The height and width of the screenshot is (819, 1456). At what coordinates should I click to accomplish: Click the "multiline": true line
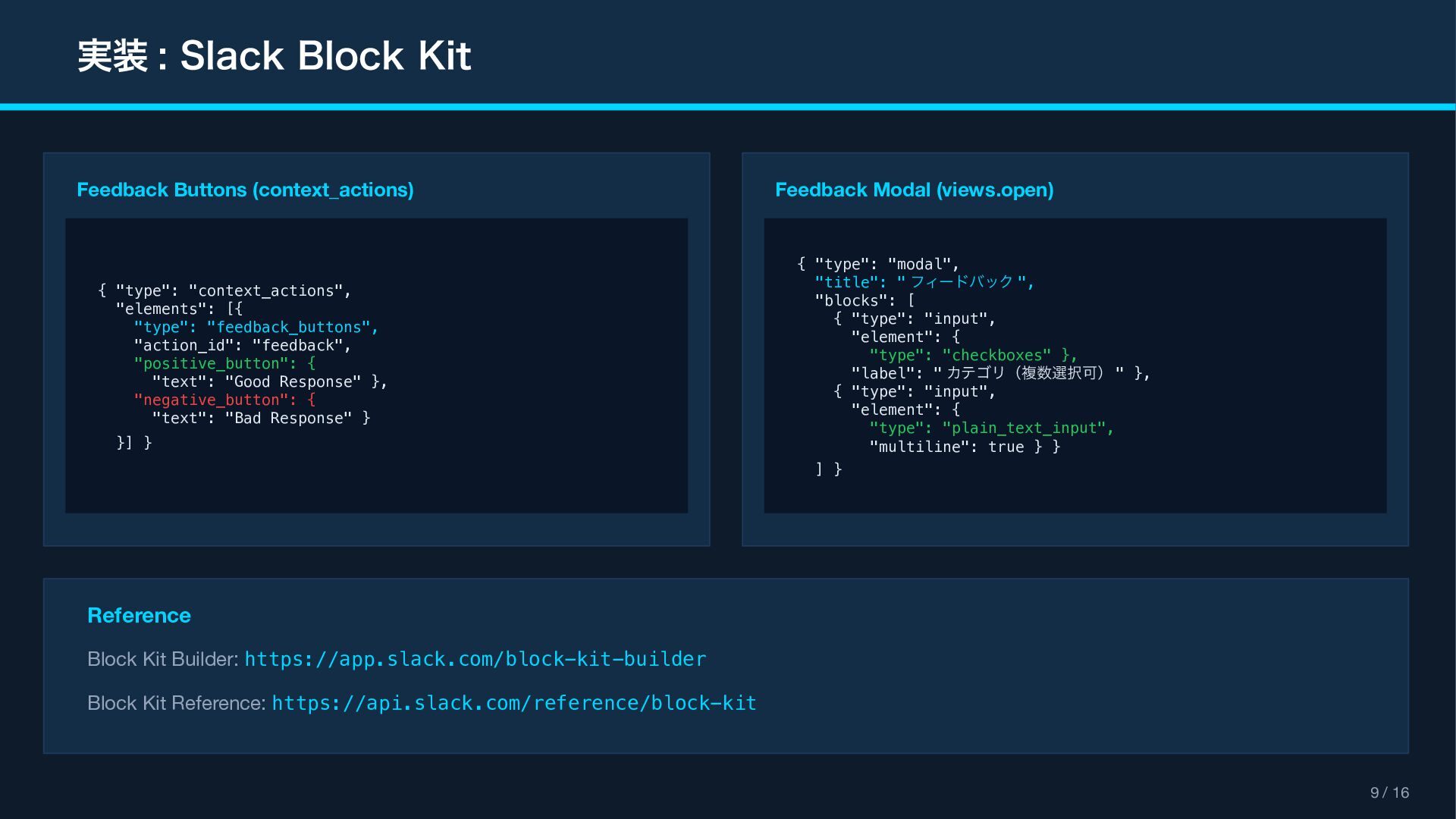point(964,447)
